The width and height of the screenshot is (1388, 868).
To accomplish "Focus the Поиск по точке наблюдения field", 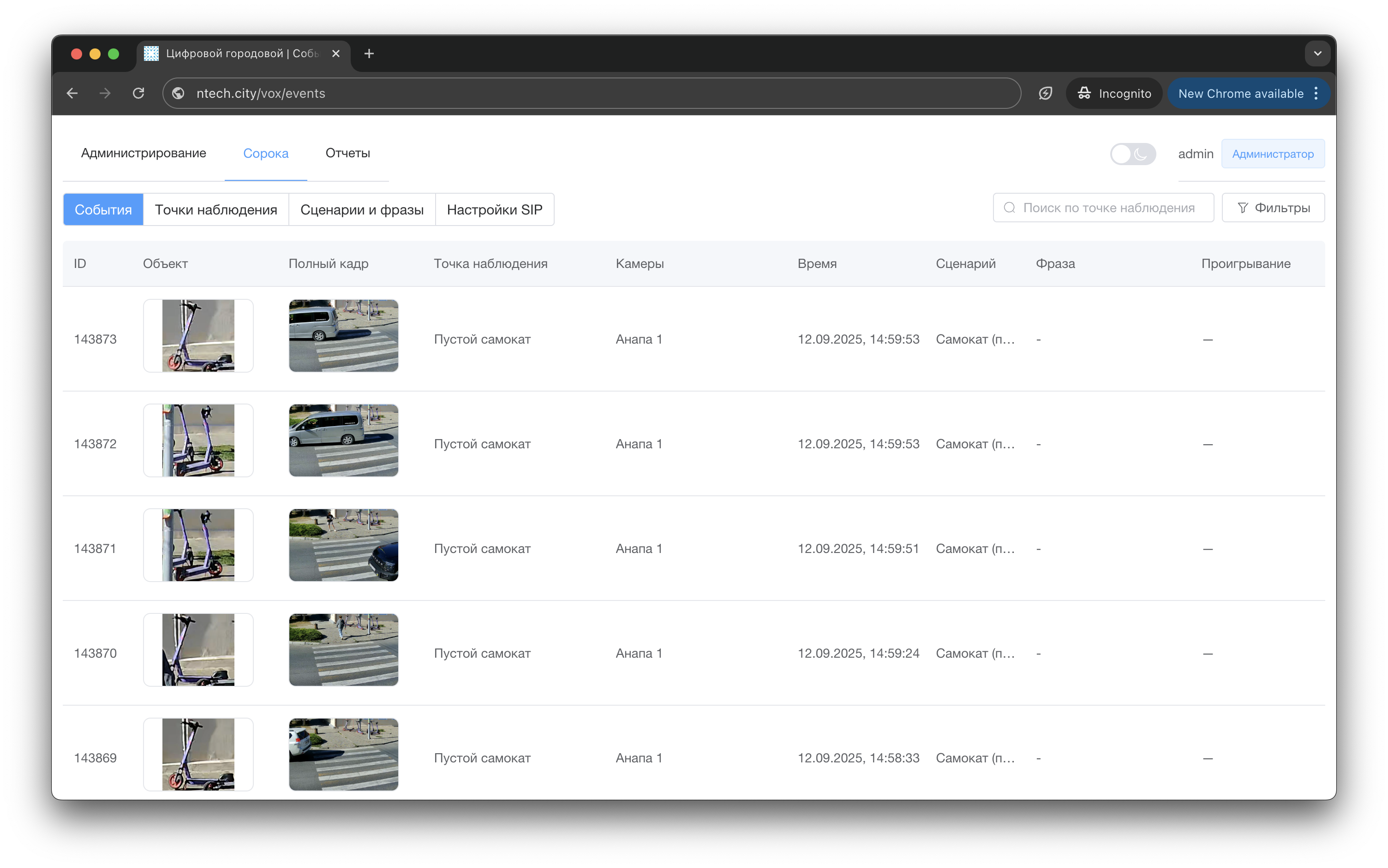I will click(x=1108, y=208).
